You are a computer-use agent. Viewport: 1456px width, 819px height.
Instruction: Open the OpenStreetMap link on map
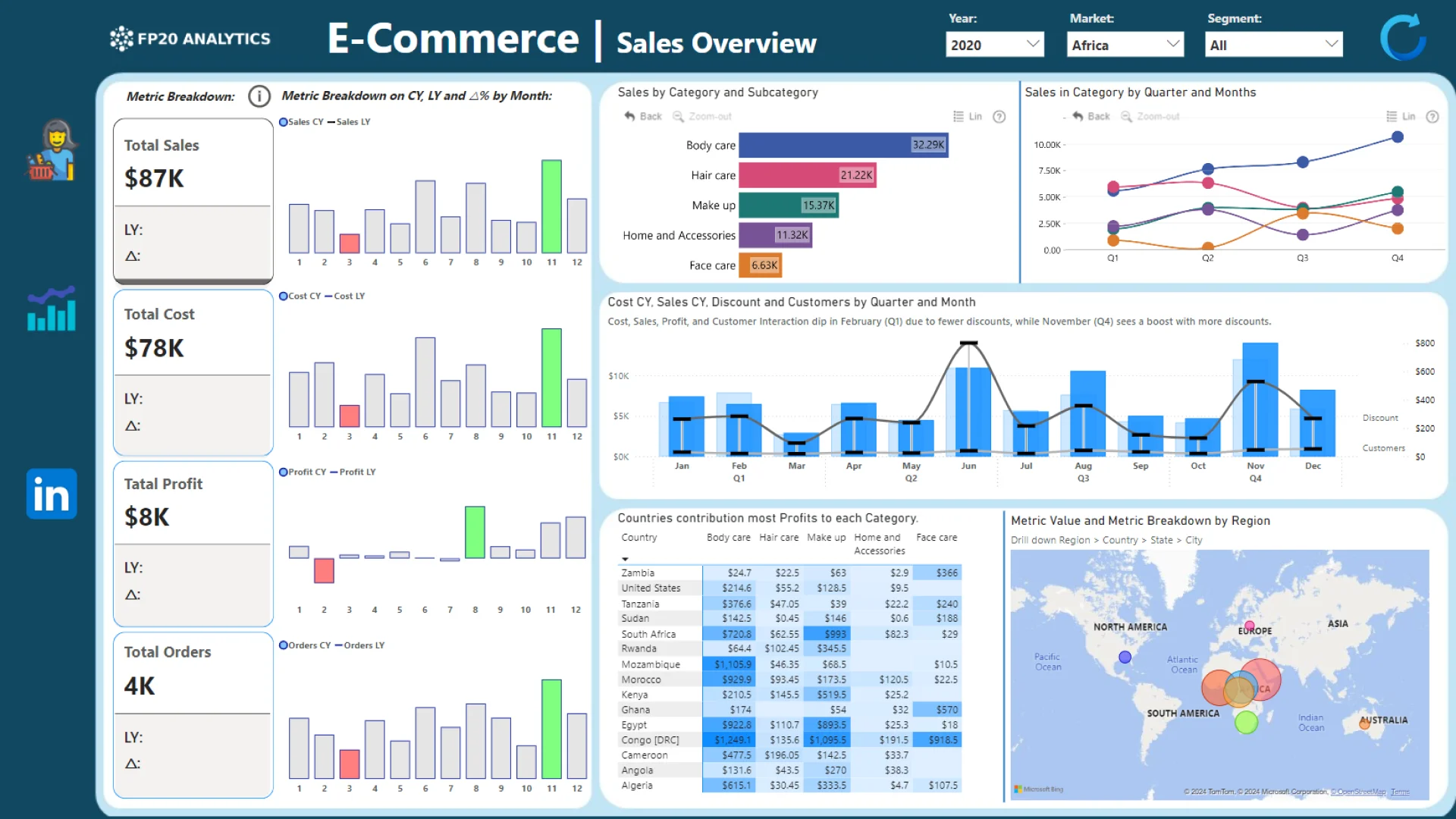pyautogui.click(x=1358, y=792)
